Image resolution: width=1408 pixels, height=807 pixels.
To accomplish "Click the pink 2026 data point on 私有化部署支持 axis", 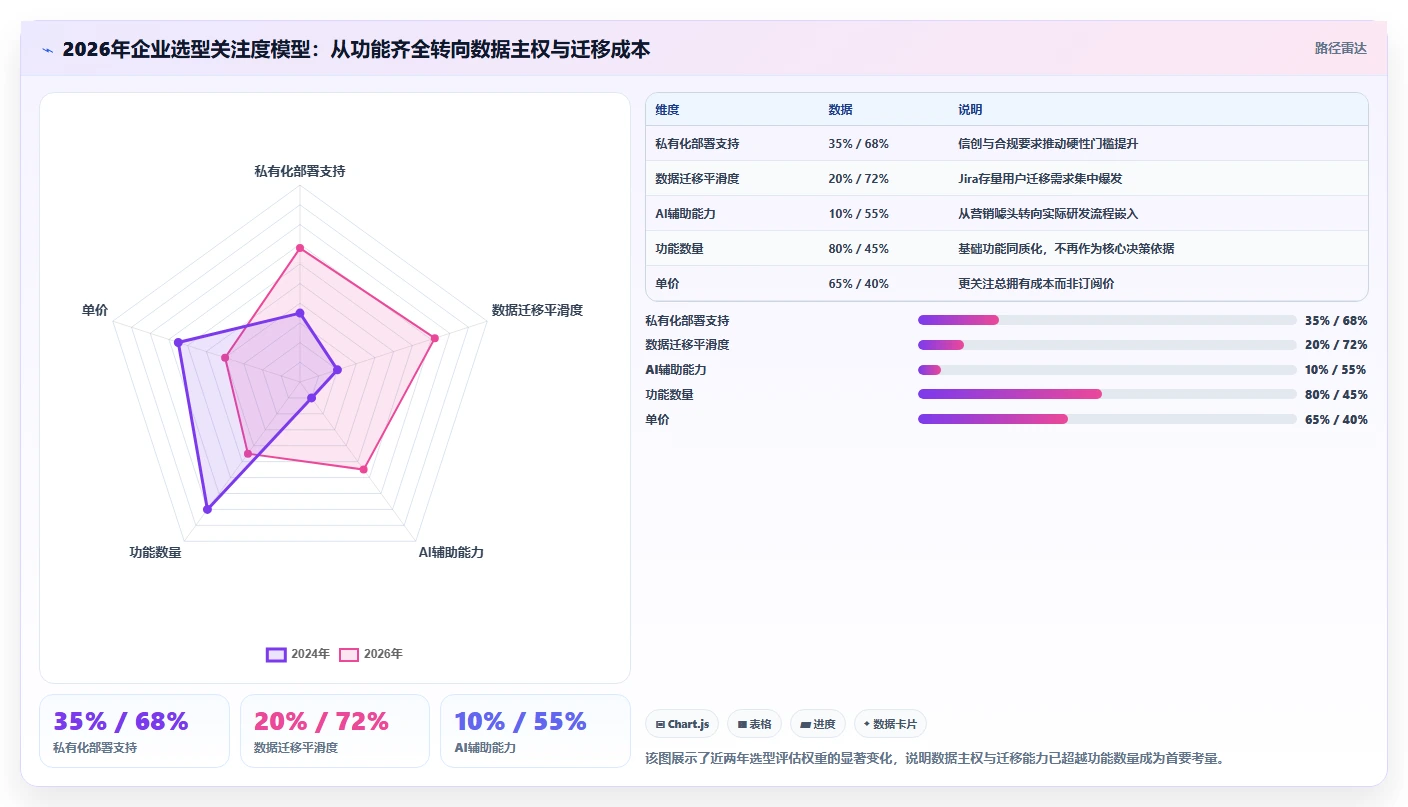I will coord(300,248).
